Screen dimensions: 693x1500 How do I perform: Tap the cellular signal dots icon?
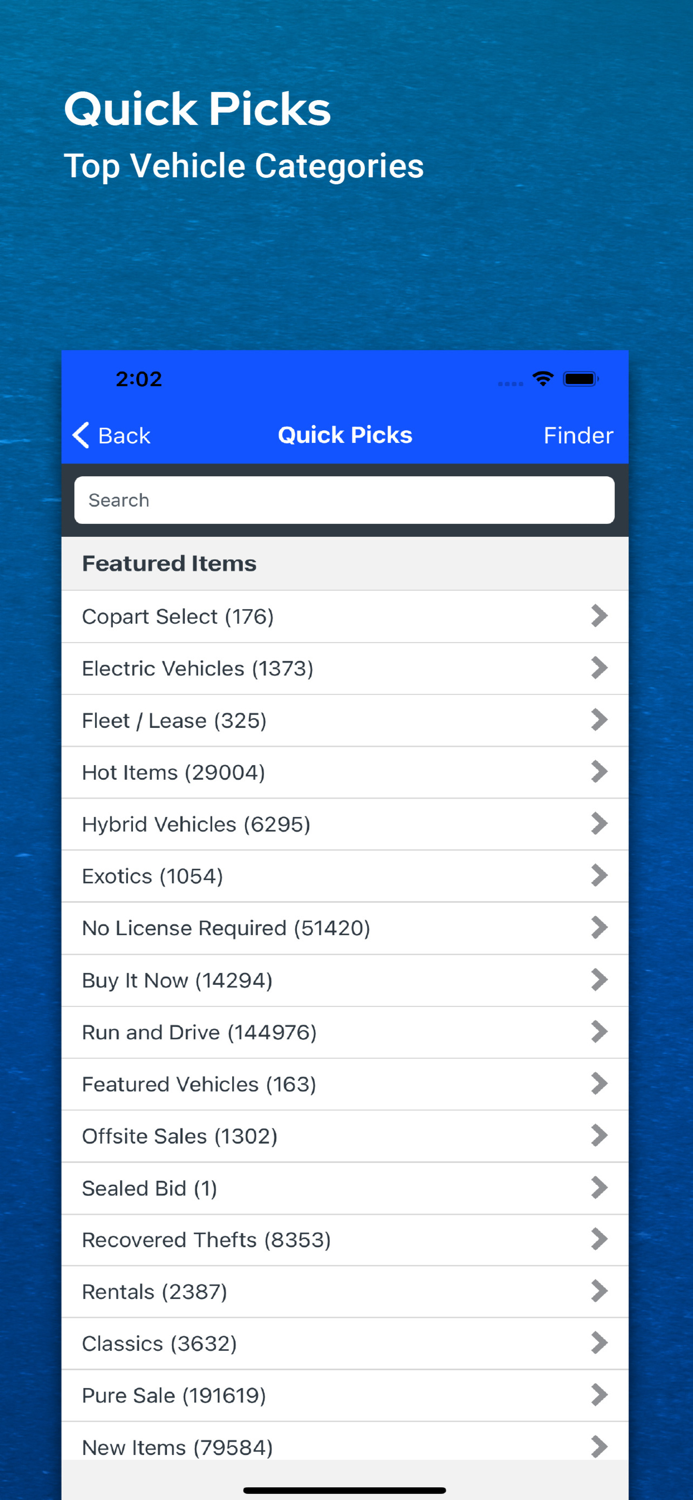coord(509,382)
